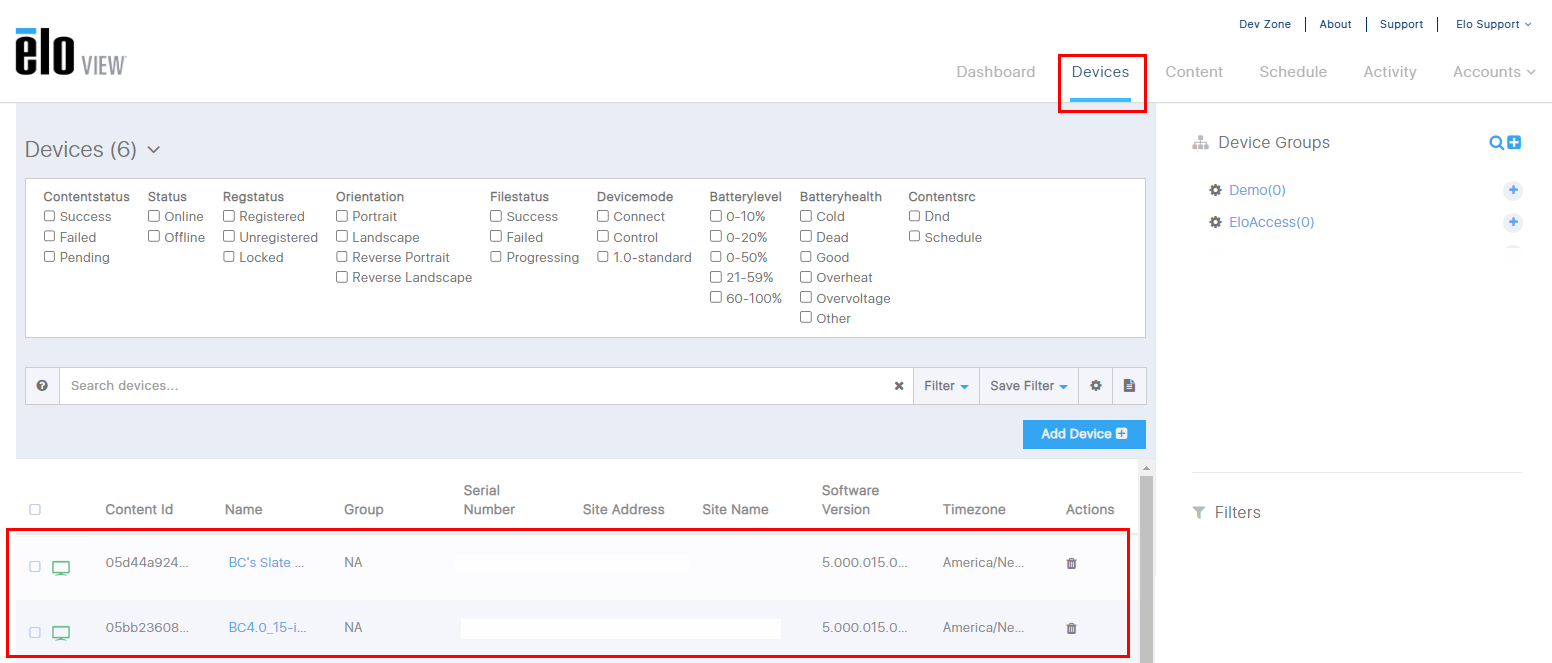The image size is (1552, 663).
Task: Open the gear settings next to Save Filter
Action: (1096, 386)
